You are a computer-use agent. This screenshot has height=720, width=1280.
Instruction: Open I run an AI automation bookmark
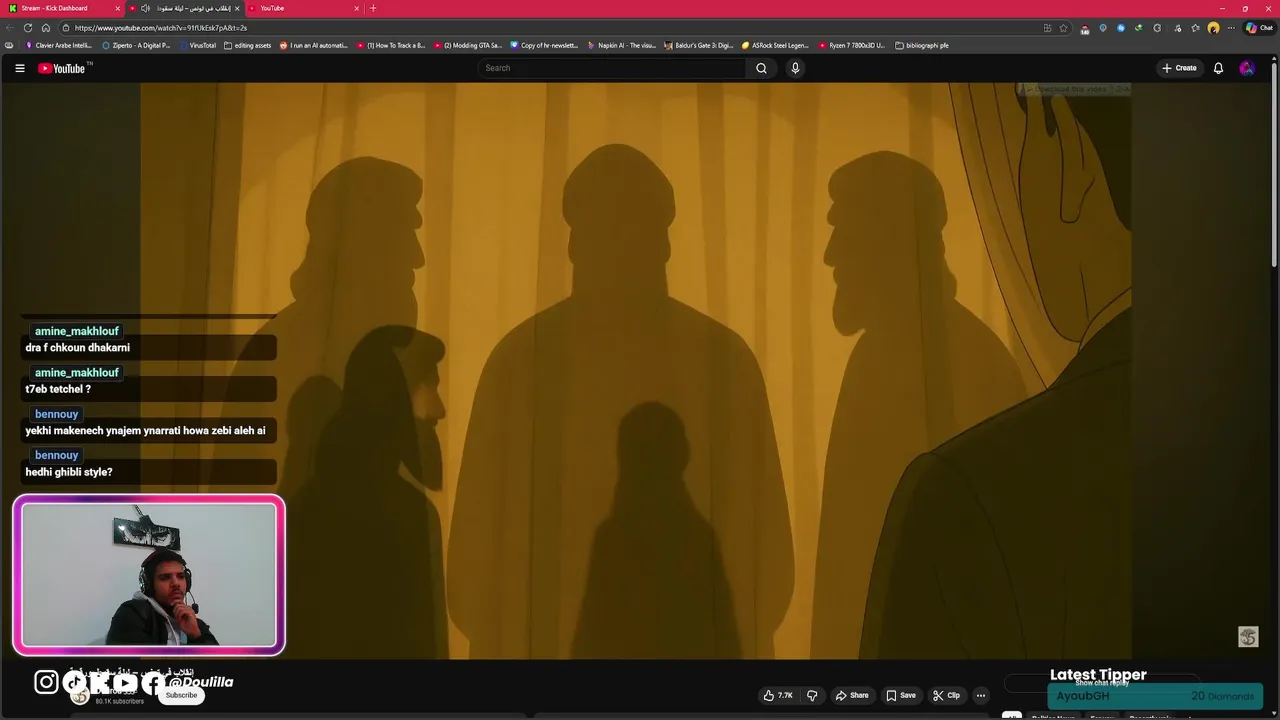click(x=314, y=45)
